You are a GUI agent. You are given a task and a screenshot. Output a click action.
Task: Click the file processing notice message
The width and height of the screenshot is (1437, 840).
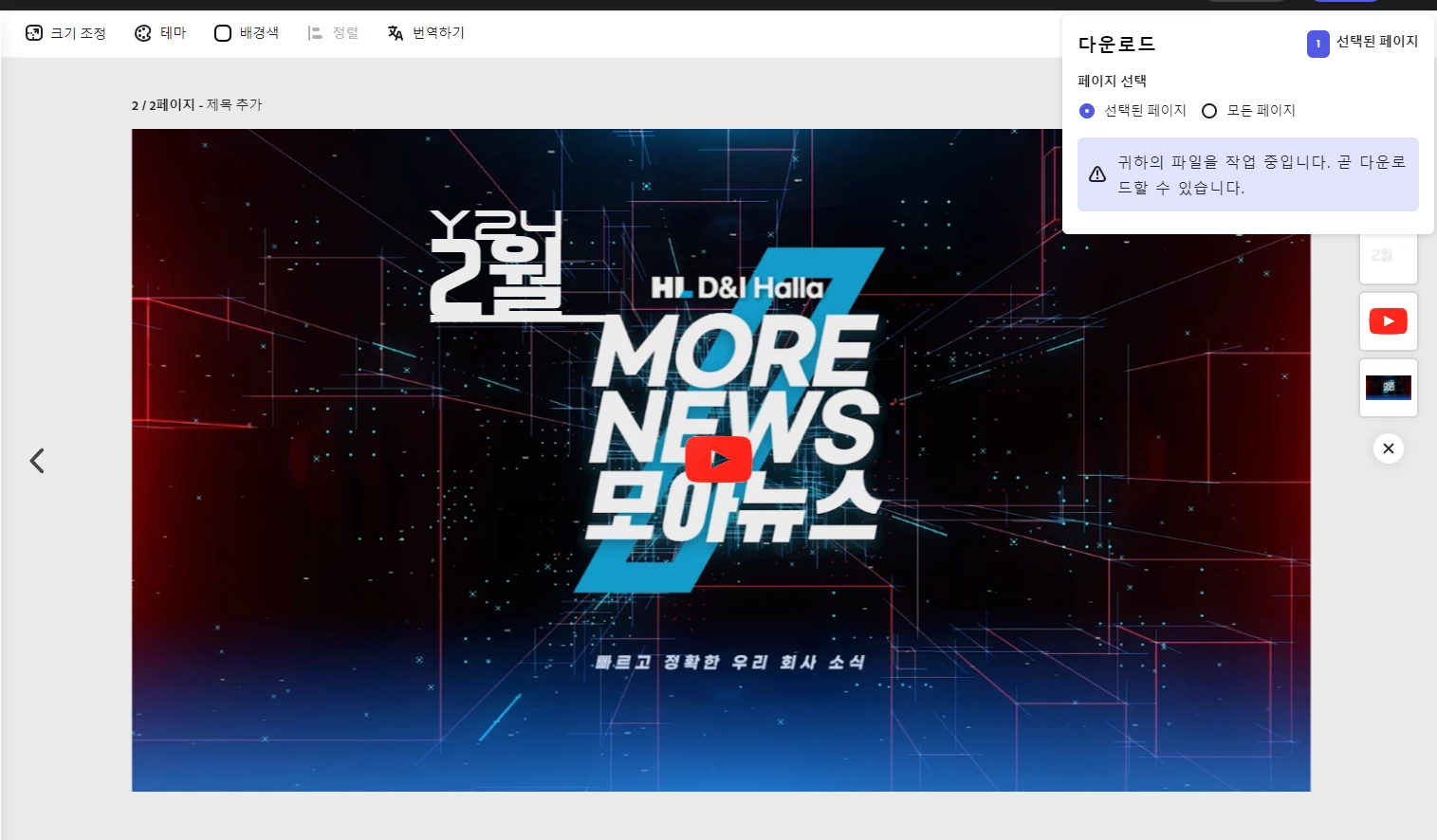pos(1262,174)
